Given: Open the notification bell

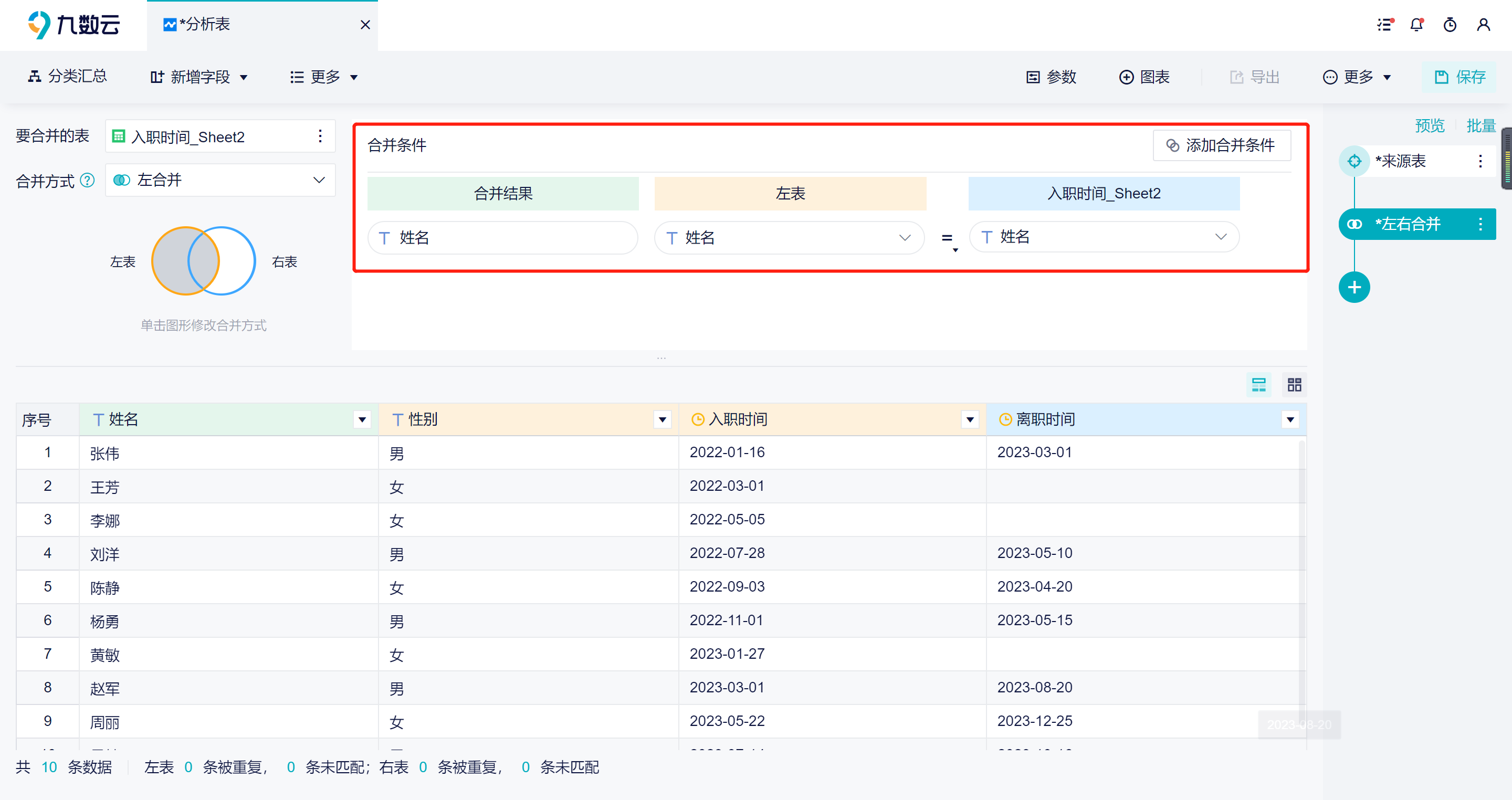Looking at the screenshot, I should coord(1417,25).
